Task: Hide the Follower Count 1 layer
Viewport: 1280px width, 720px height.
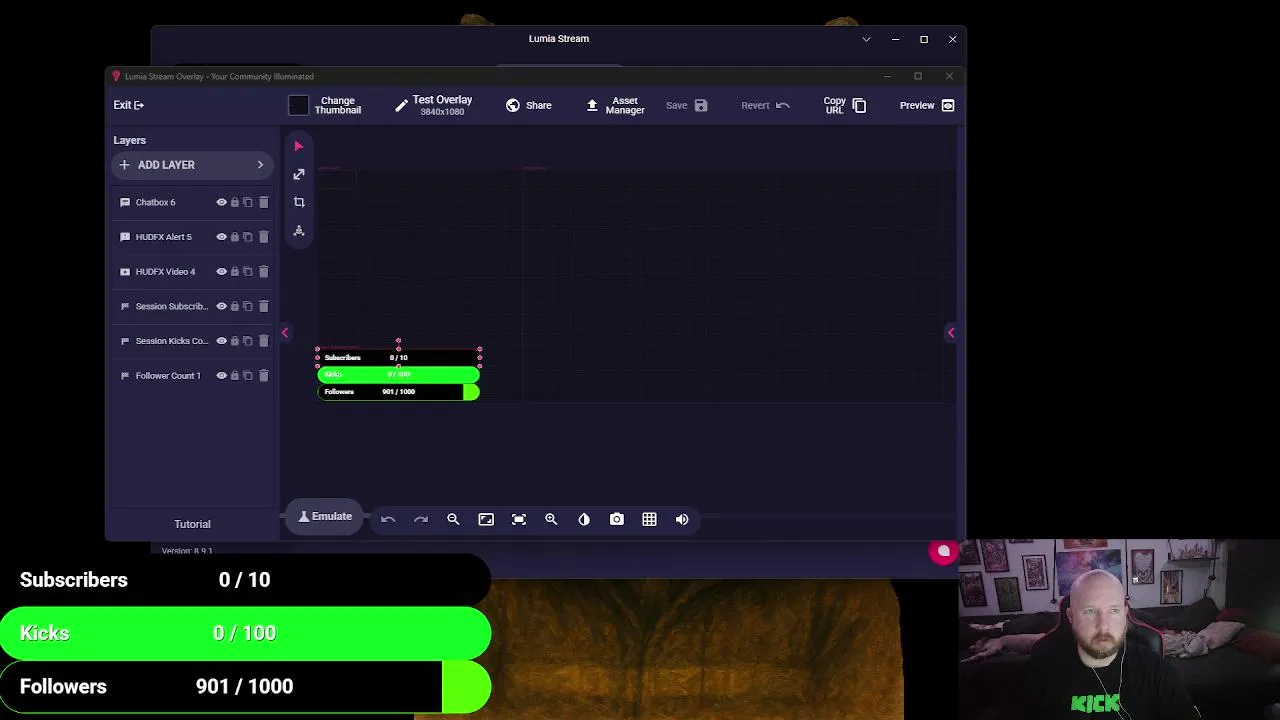Action: tap(221, 375)
